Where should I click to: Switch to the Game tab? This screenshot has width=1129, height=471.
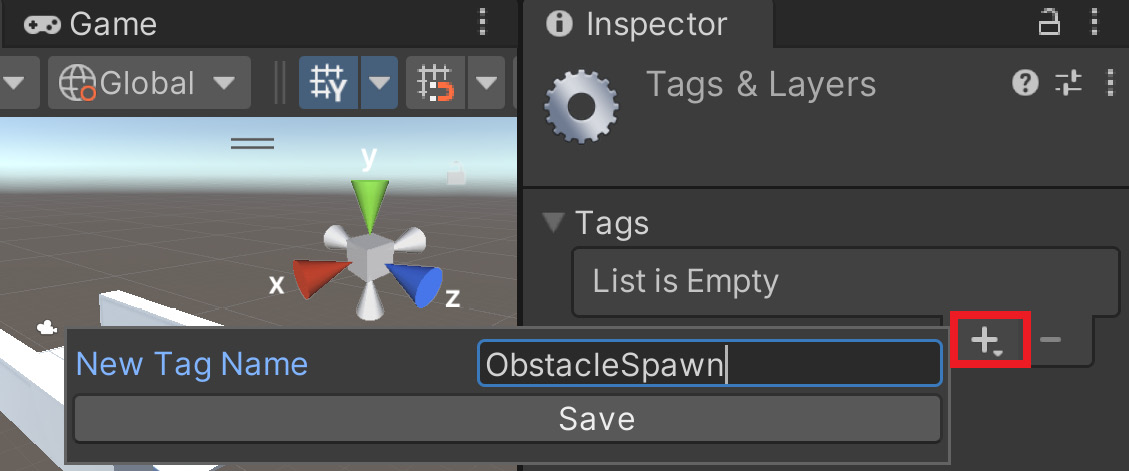click(x=91, y=24)
